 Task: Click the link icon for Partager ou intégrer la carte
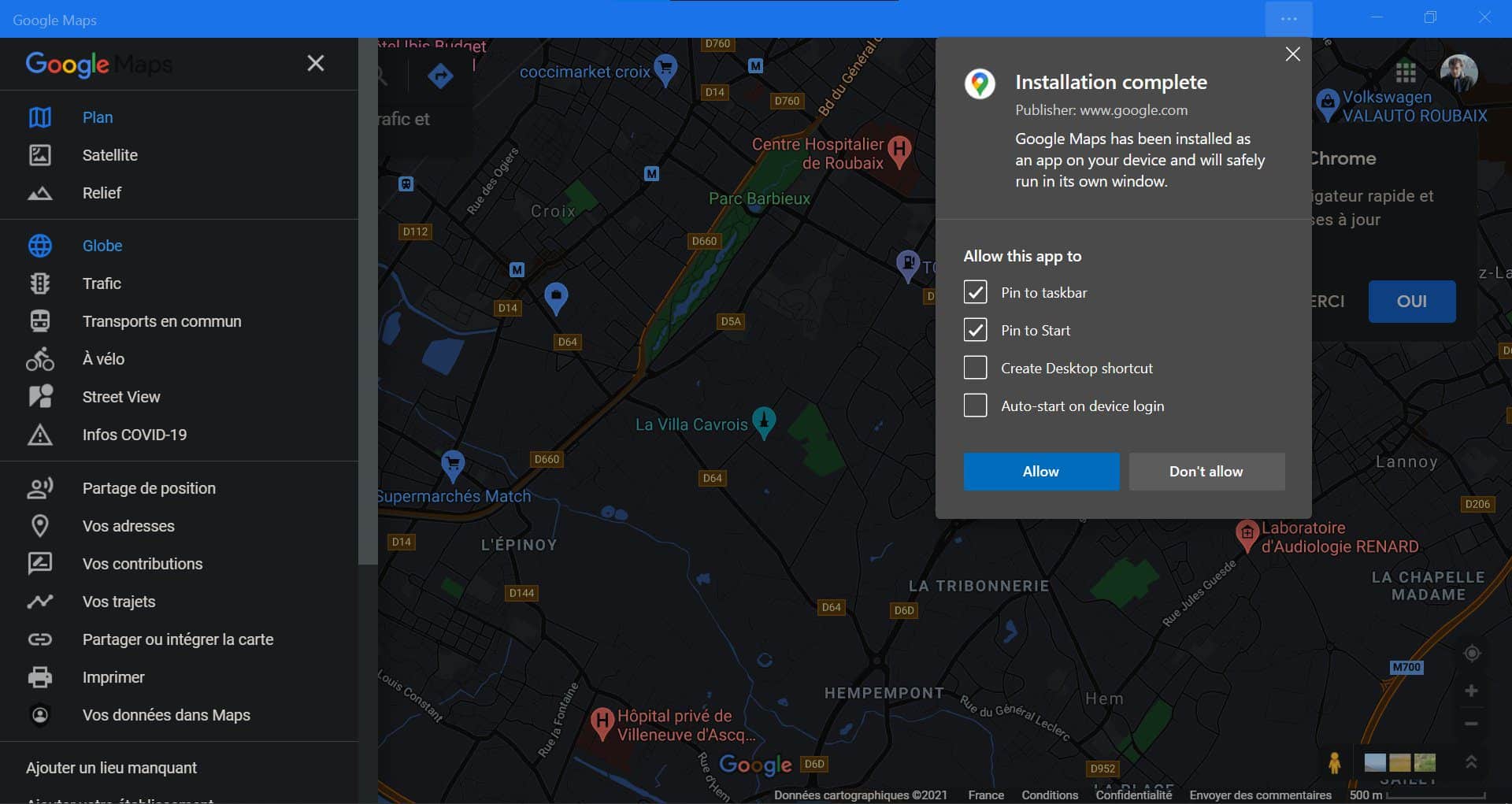pyautogui.click(x=40, y=639)
